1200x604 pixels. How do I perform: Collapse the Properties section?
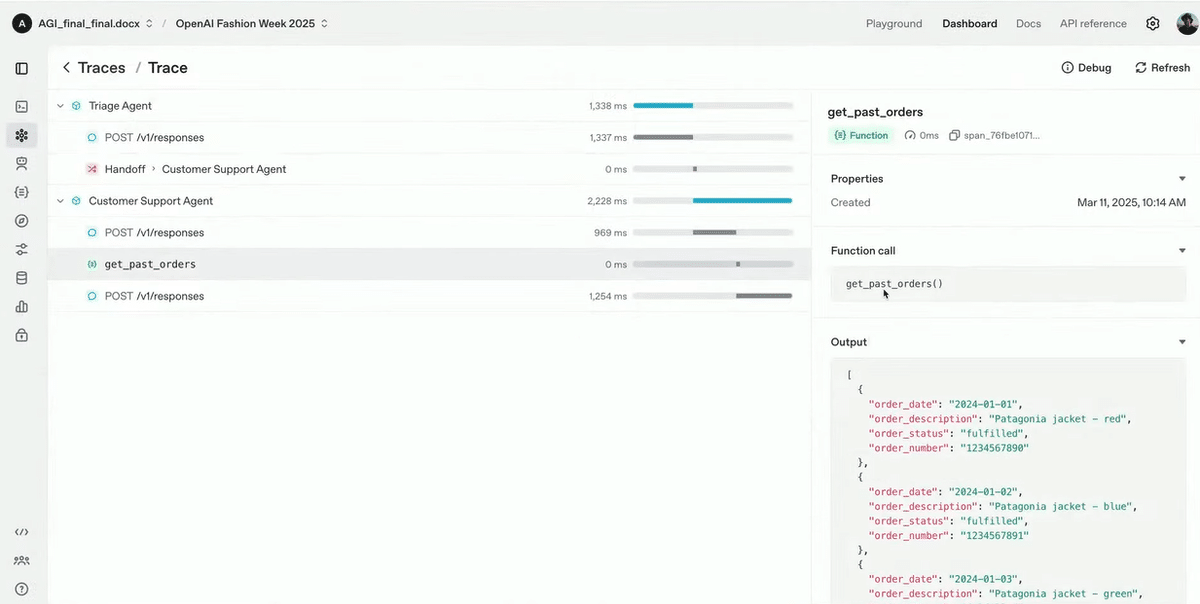1182,178
